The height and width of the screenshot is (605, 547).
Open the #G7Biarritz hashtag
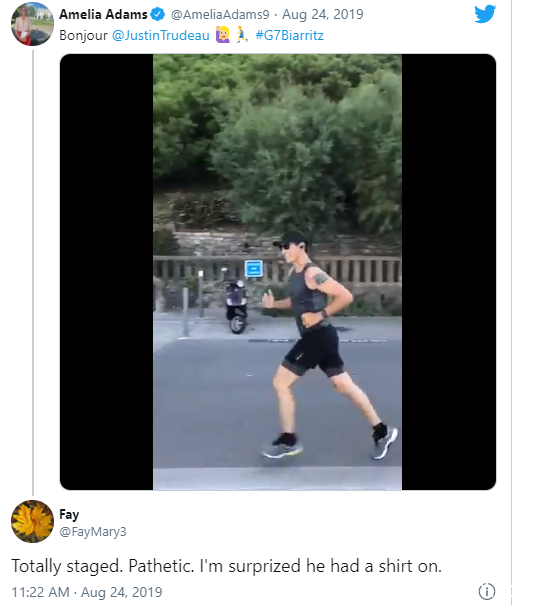click(289, 35)
